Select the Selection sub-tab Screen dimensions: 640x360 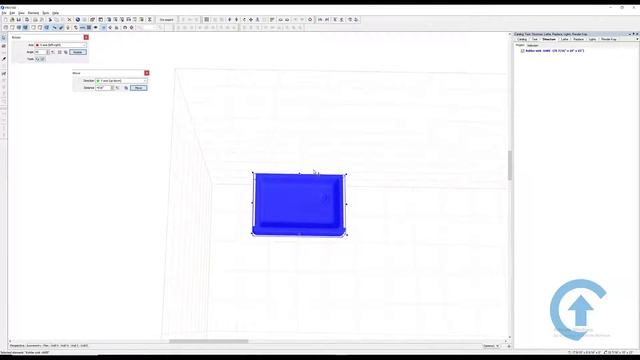(x=533, y=45)
